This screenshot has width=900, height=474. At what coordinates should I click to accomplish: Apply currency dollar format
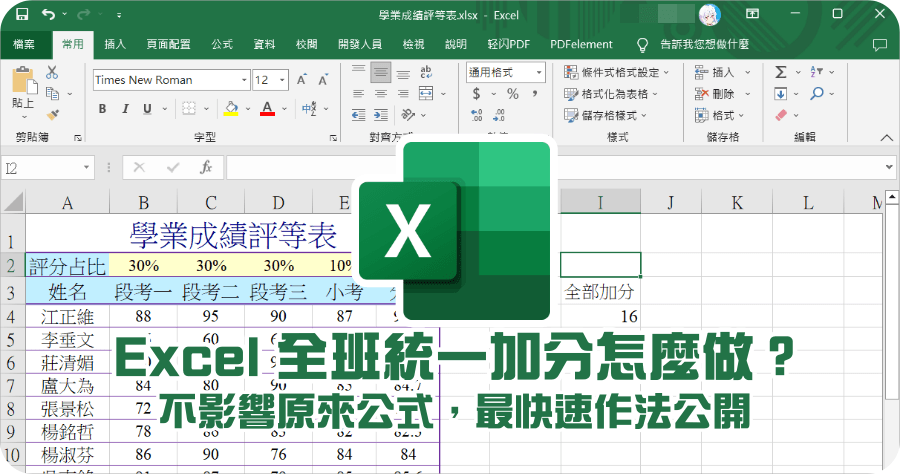click(476, 94)
